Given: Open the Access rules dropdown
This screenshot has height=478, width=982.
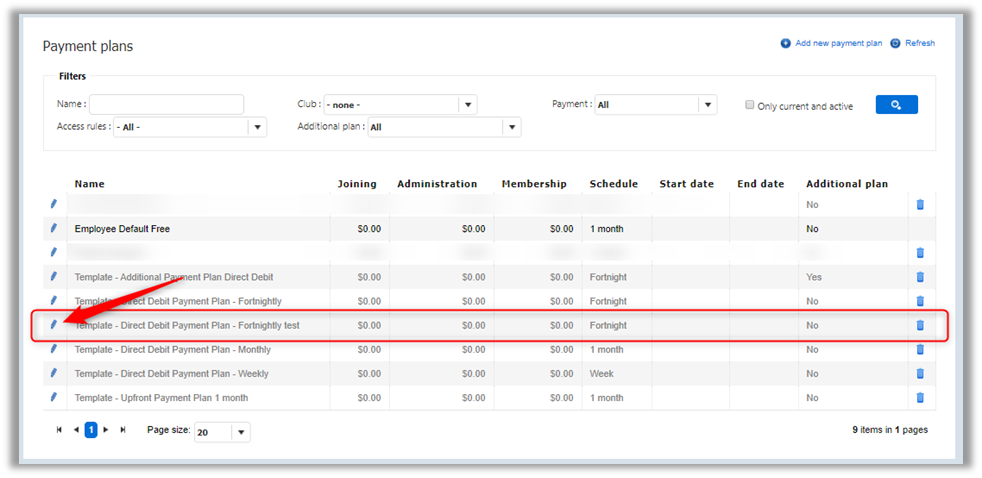Looking at the screenshot, I should tap(257, 127).
